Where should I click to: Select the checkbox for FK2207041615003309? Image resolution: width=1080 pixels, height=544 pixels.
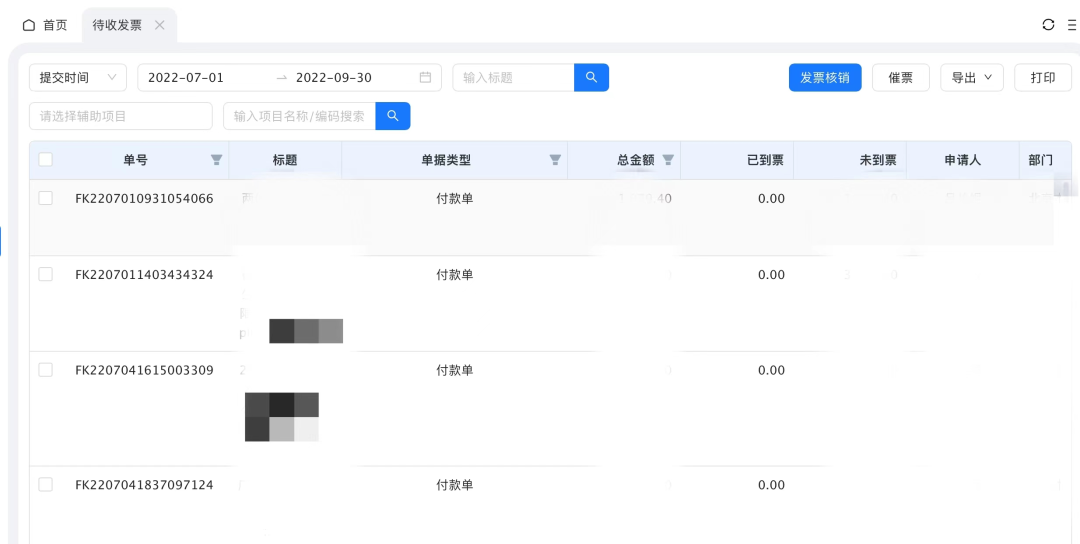[x=46, y=371]
